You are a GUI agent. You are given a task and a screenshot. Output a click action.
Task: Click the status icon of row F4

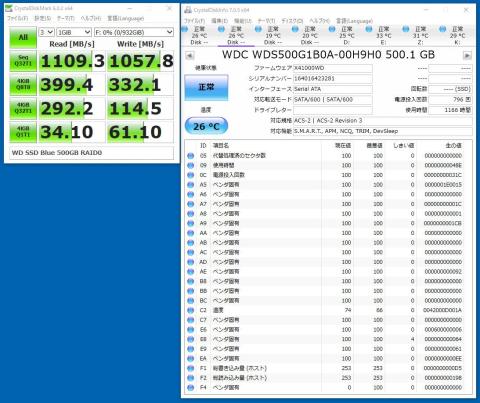point(191,388)
